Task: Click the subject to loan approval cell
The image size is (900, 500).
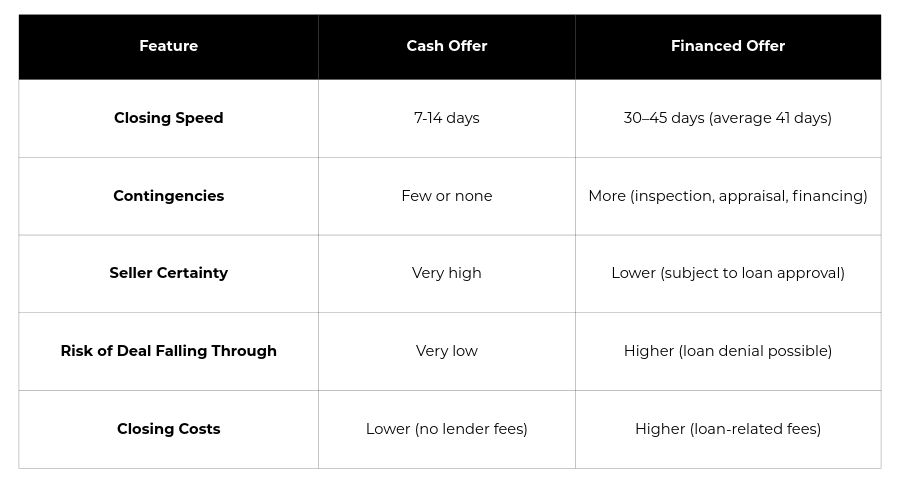Action: coord(727,273)
